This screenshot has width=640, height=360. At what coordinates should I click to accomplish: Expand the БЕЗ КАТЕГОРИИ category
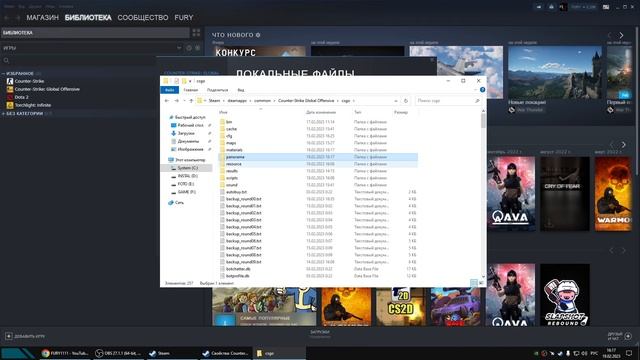3,113
